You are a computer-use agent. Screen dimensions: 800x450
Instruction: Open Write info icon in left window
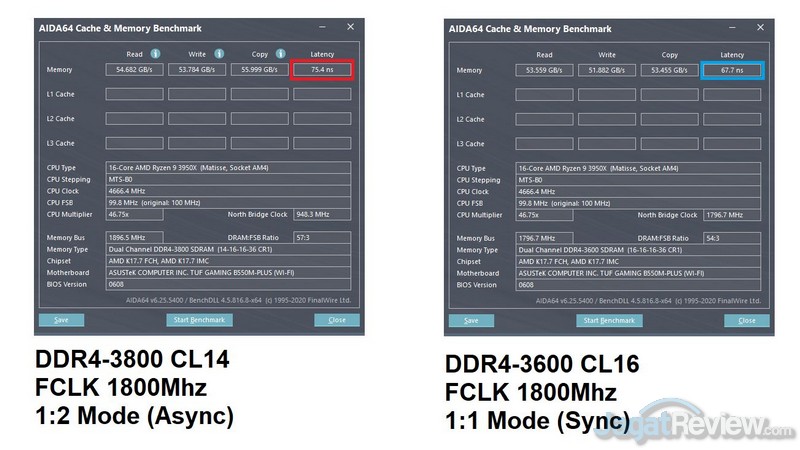219,54
